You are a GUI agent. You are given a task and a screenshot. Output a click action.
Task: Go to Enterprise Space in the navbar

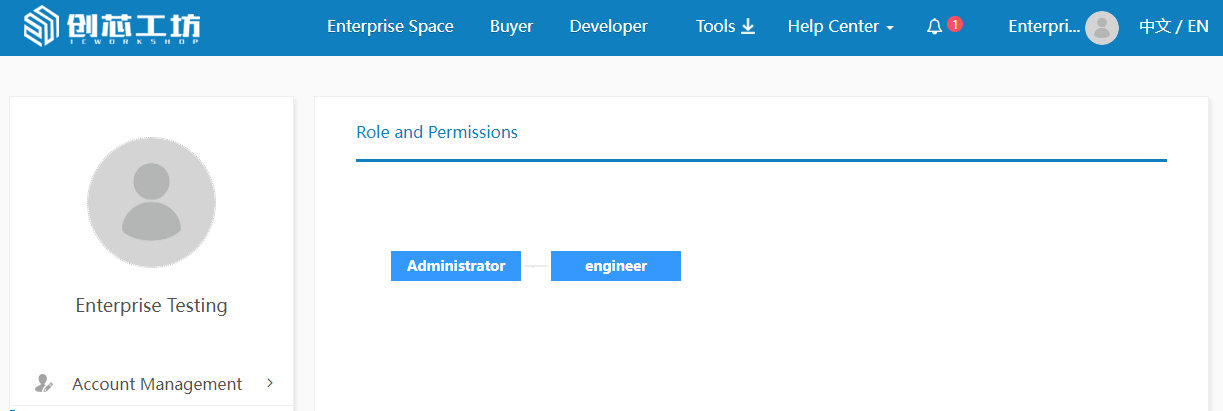point(390,27)
